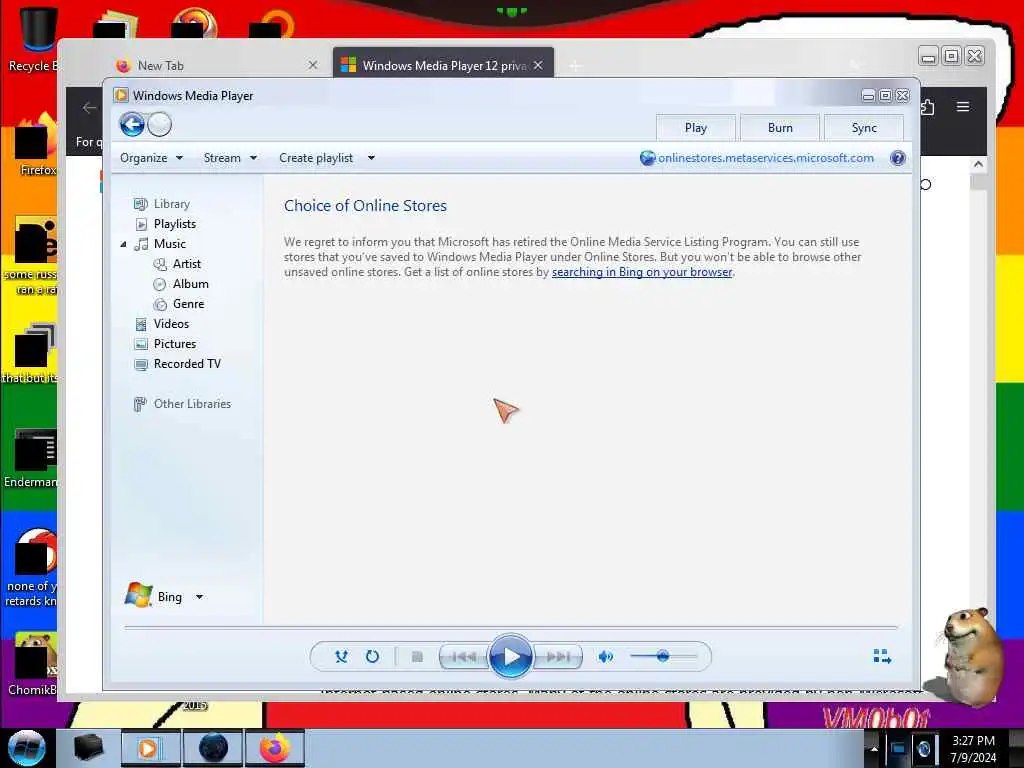Follow the searching in Bing on your browser link

tap(642, 272)
